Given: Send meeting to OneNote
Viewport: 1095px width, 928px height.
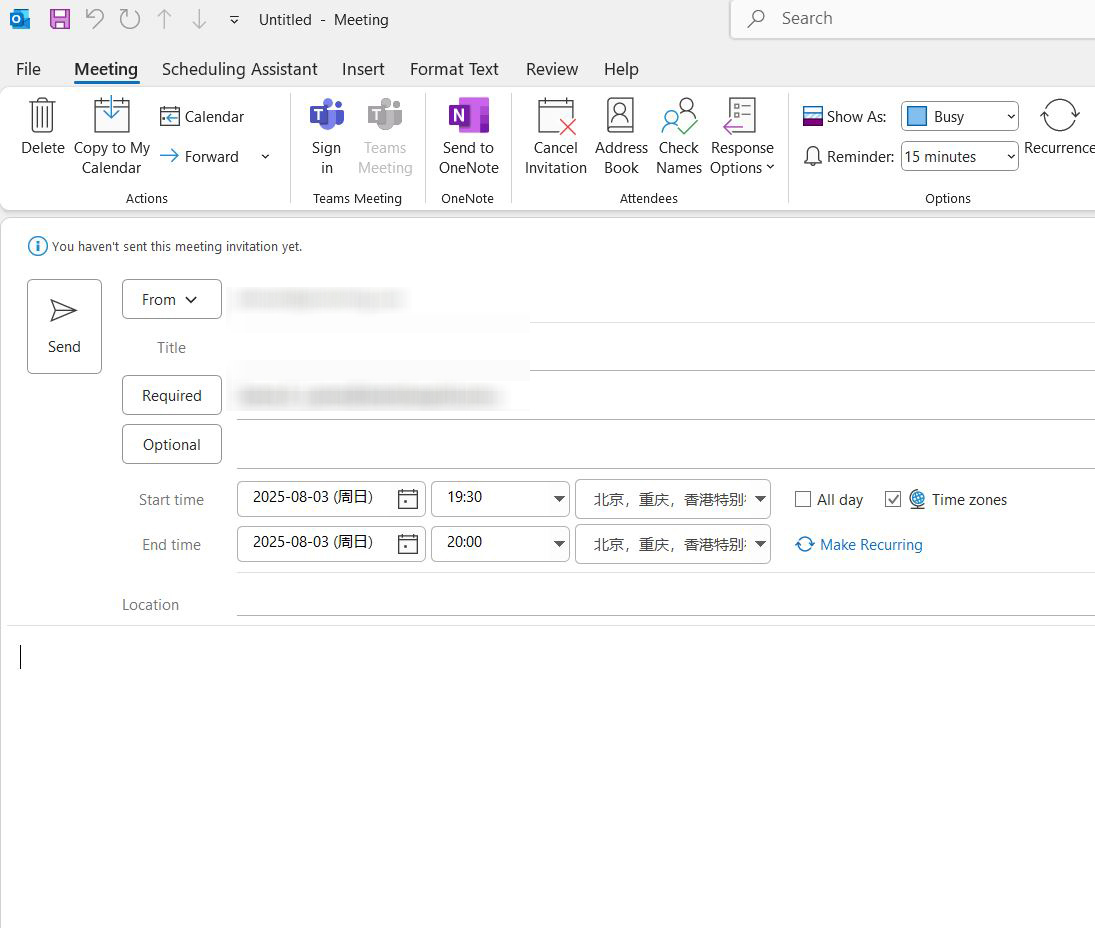Looking at the screenshot, I should (x=469, y=135).
